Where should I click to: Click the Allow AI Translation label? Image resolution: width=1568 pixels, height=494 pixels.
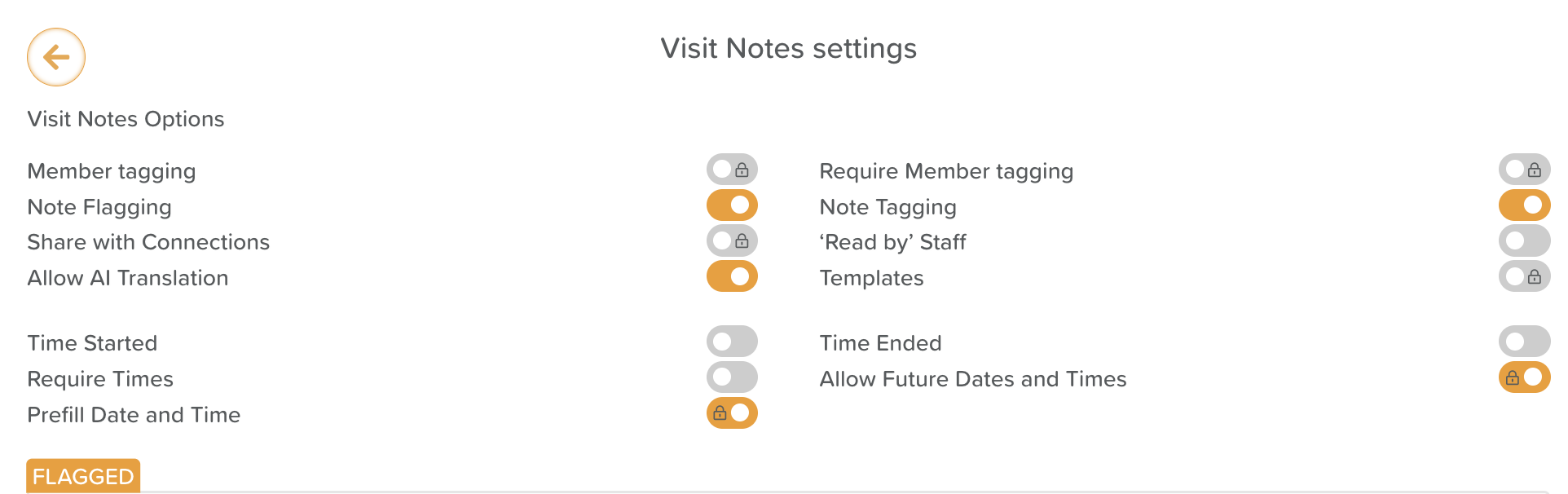128,278
